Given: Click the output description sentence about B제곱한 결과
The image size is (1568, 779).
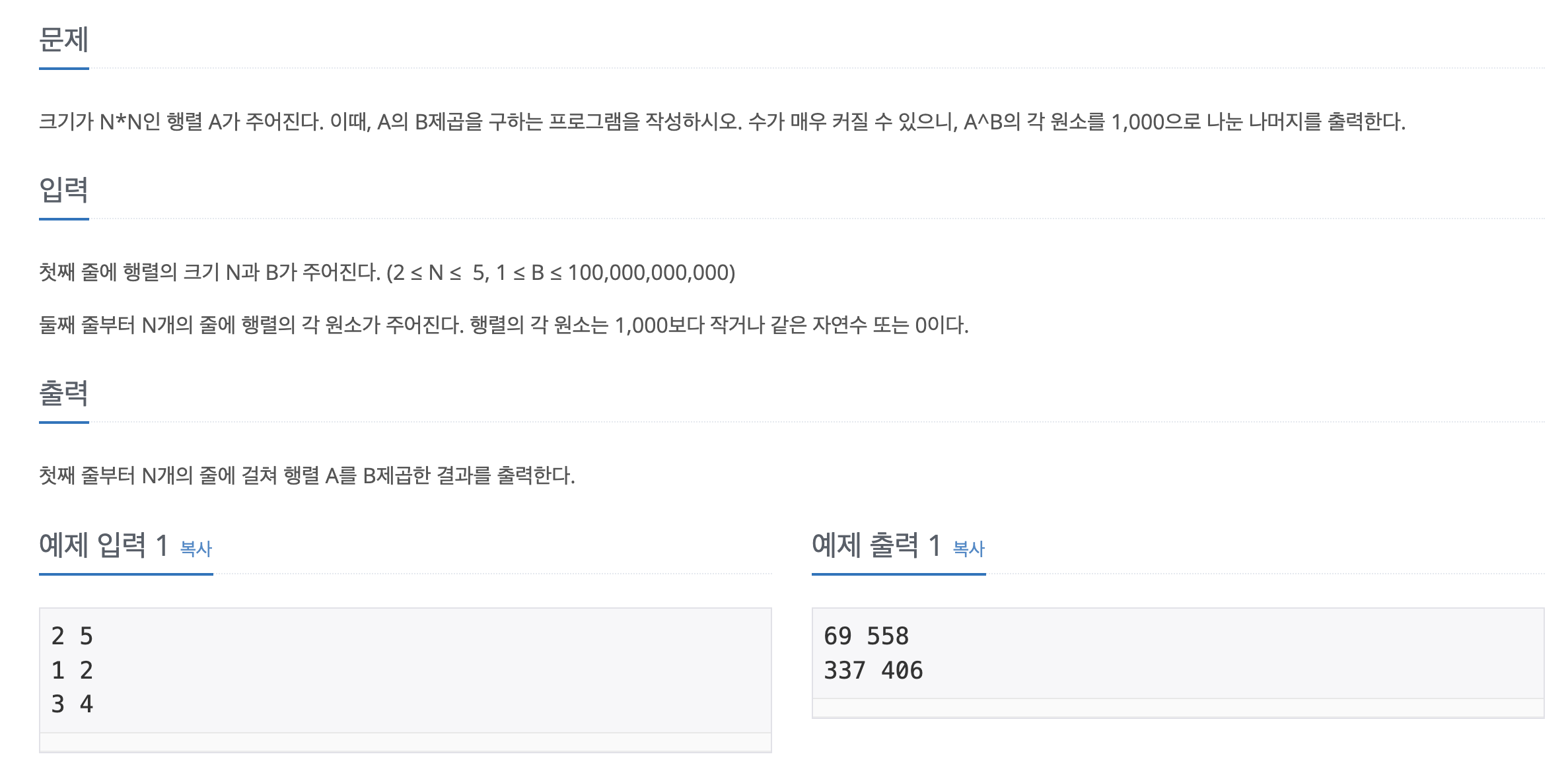Looking at the screenshot, I should point(306,475).
